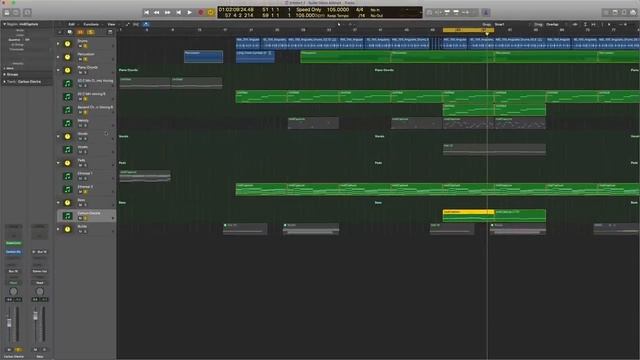Click the 4/4 time signature display

[x=360, y=10]
